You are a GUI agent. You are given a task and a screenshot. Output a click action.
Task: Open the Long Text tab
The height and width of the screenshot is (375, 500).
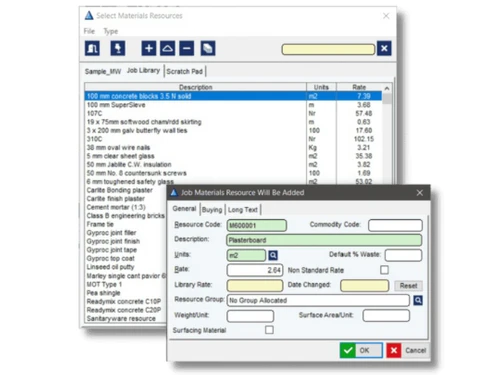(x=243, y=210)
